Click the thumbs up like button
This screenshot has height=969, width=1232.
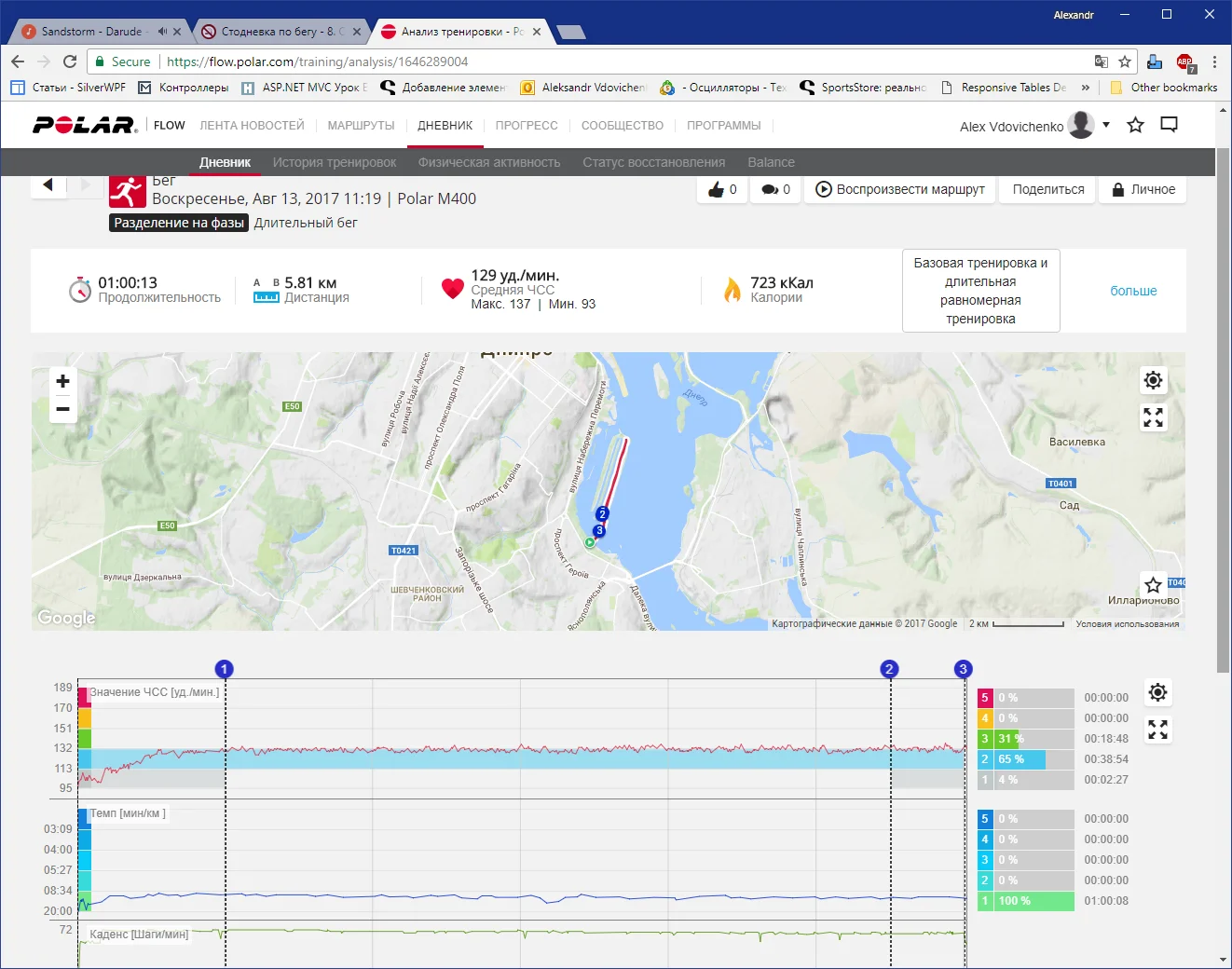click(722, 189)
